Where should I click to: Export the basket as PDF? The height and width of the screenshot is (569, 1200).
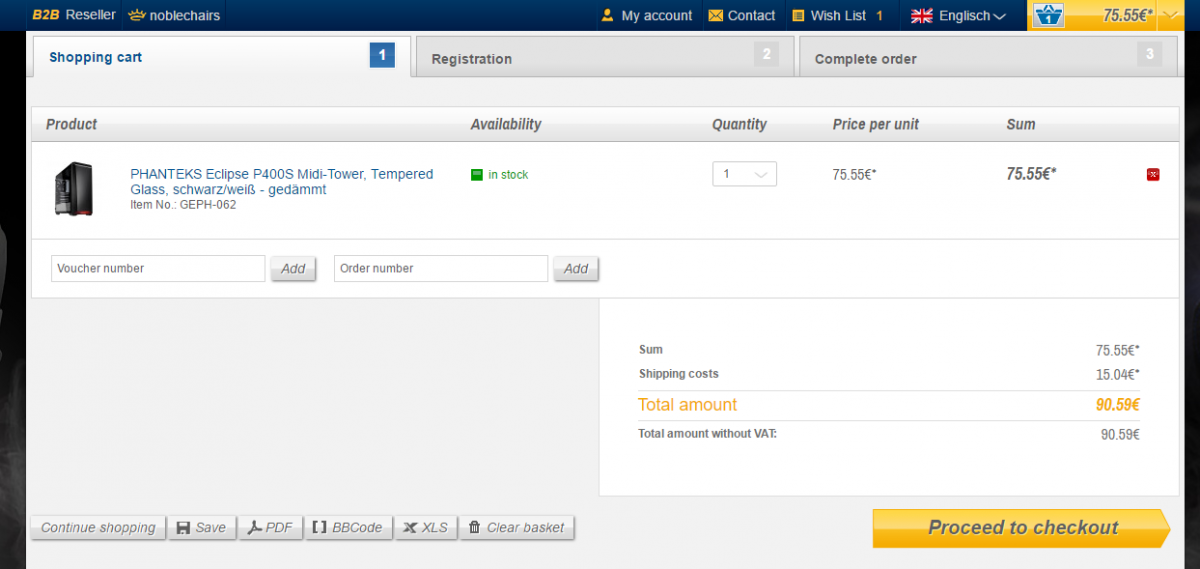point(271,527)
